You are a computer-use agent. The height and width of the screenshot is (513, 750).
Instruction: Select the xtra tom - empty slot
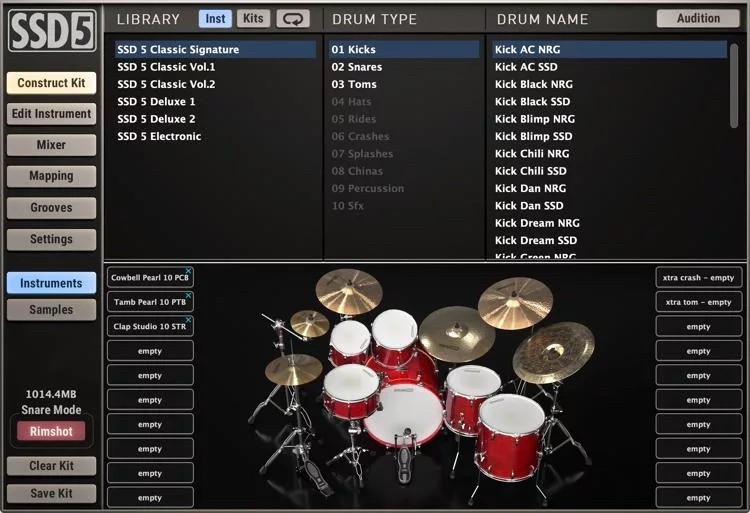click(698, 302)
